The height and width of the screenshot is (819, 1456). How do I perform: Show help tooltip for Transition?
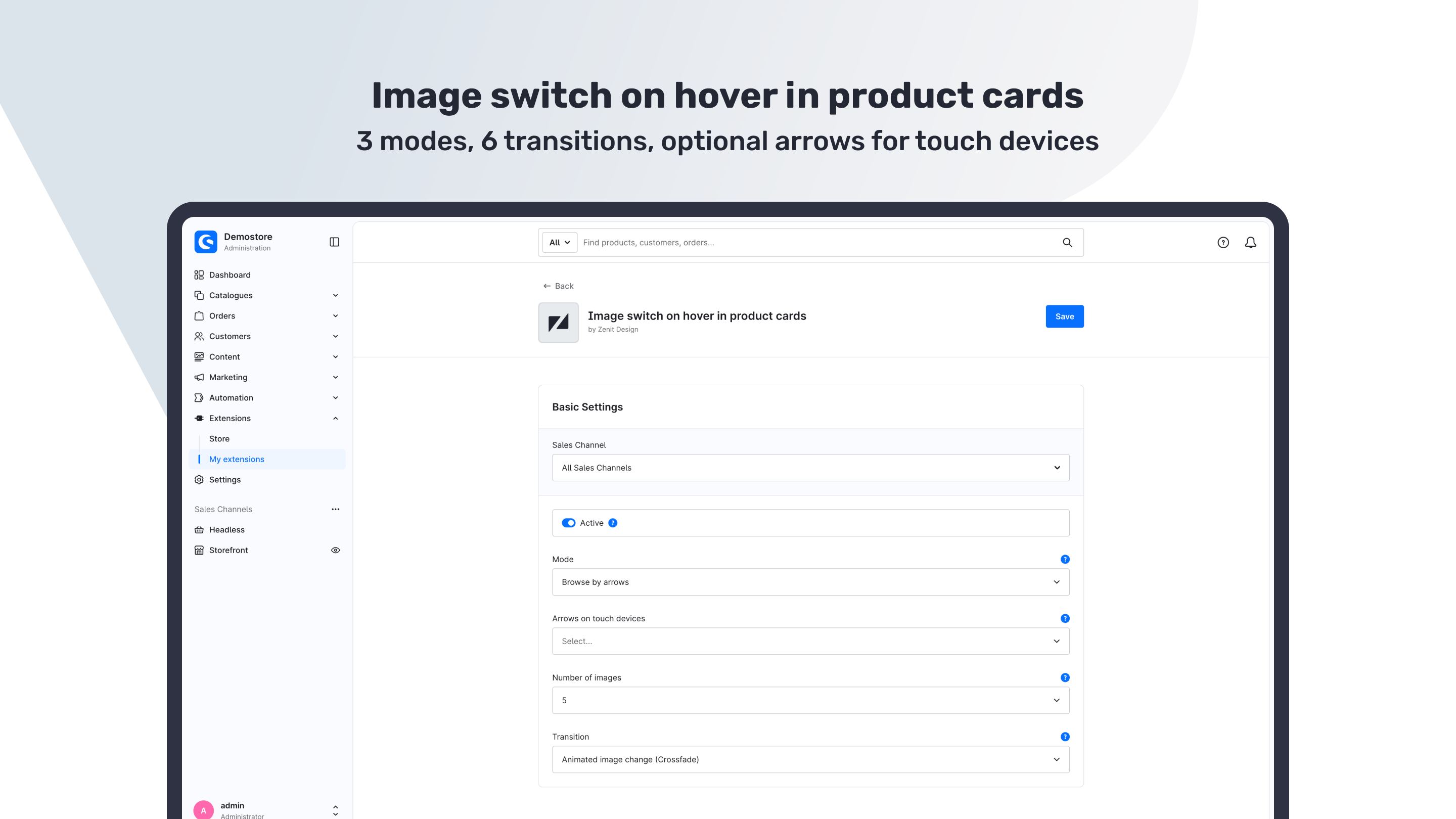coord(1065,737)
